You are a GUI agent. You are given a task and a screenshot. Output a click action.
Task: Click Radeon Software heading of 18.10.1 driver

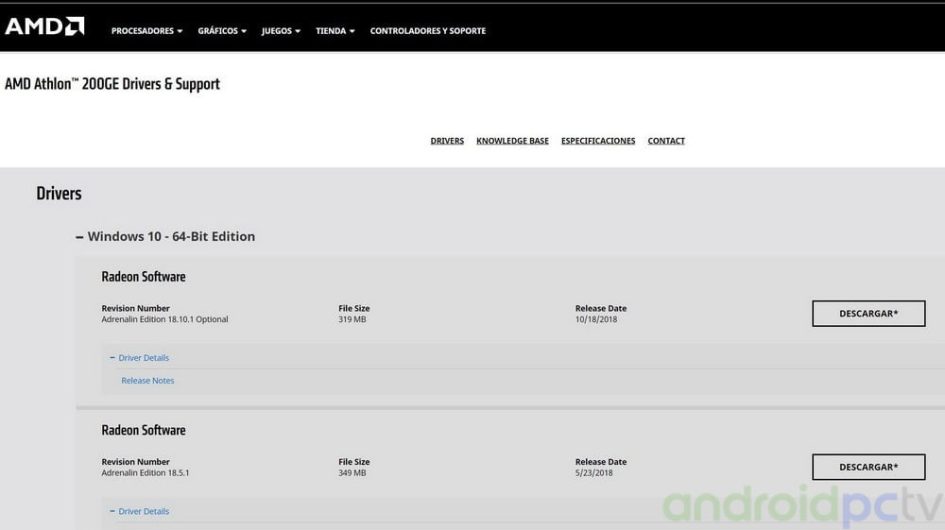(143, 276)
